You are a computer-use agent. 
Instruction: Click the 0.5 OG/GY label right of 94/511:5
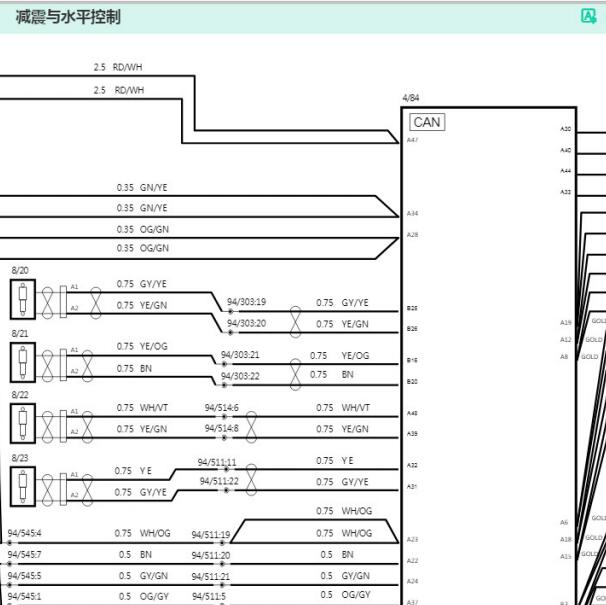click(x=345, y=594)
